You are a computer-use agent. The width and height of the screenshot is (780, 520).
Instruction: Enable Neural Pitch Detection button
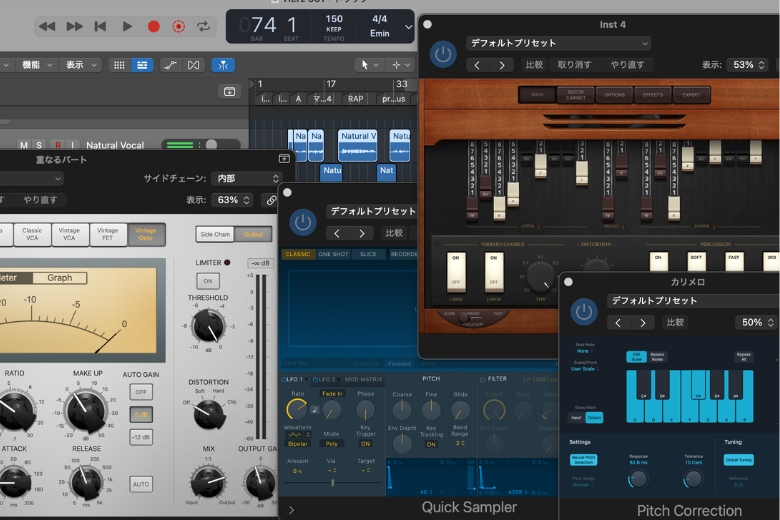tap(583, 459)
